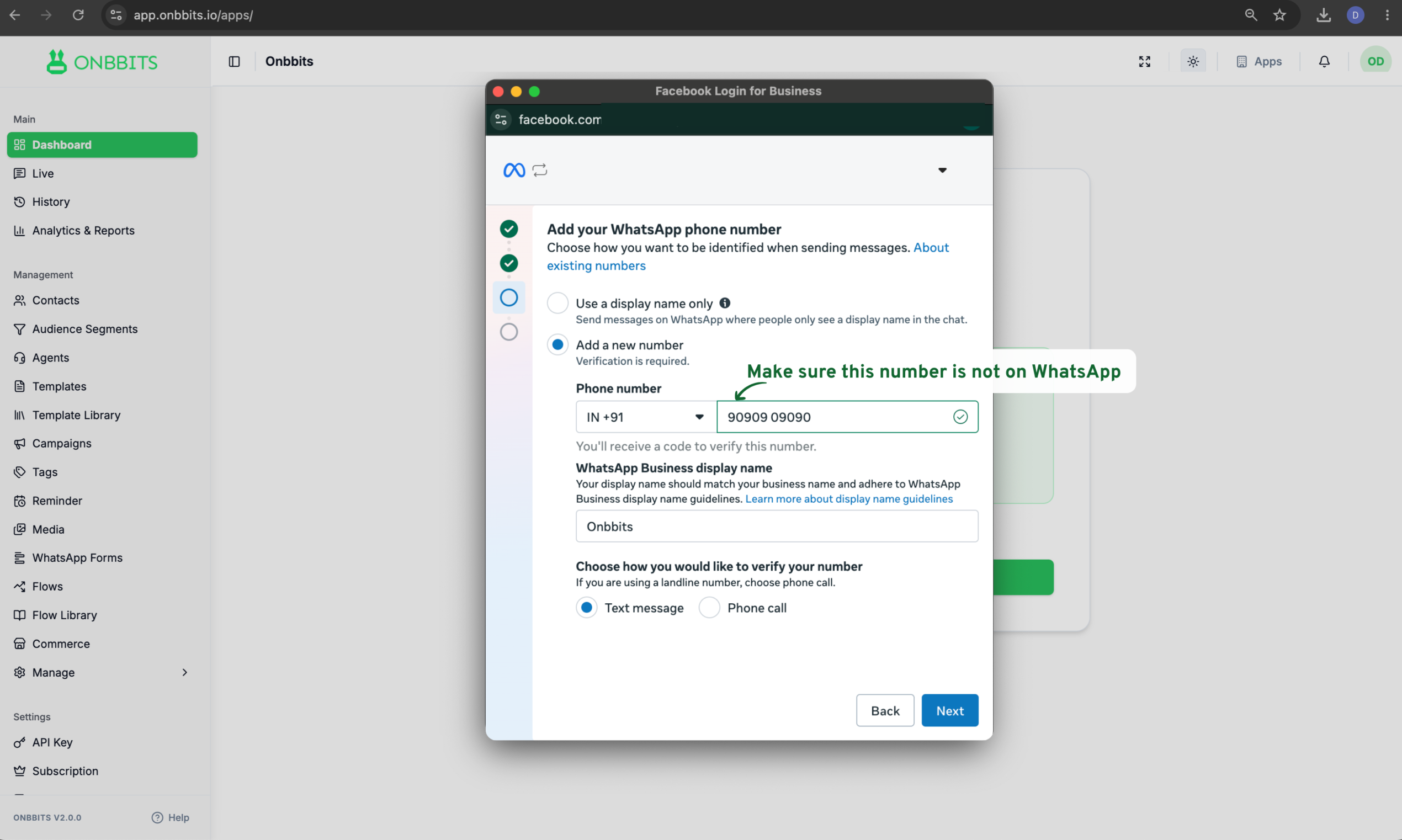Open the About existing numbers link
Viewport: 1402px width, 840px height.
[748, 257]
